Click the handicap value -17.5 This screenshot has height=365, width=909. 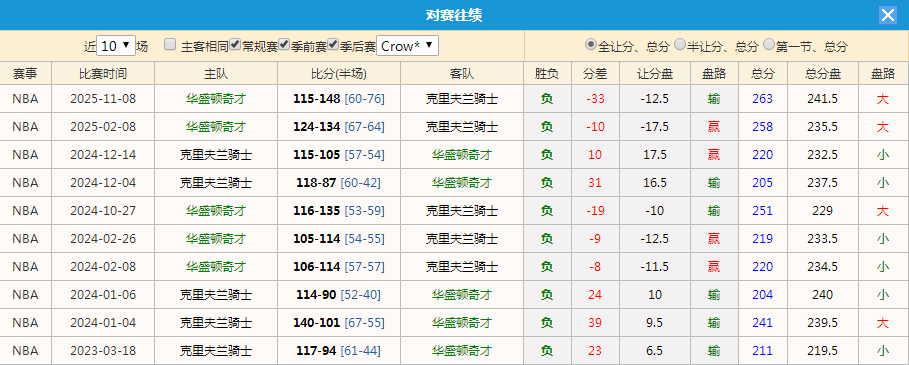[x=655, y=127]
